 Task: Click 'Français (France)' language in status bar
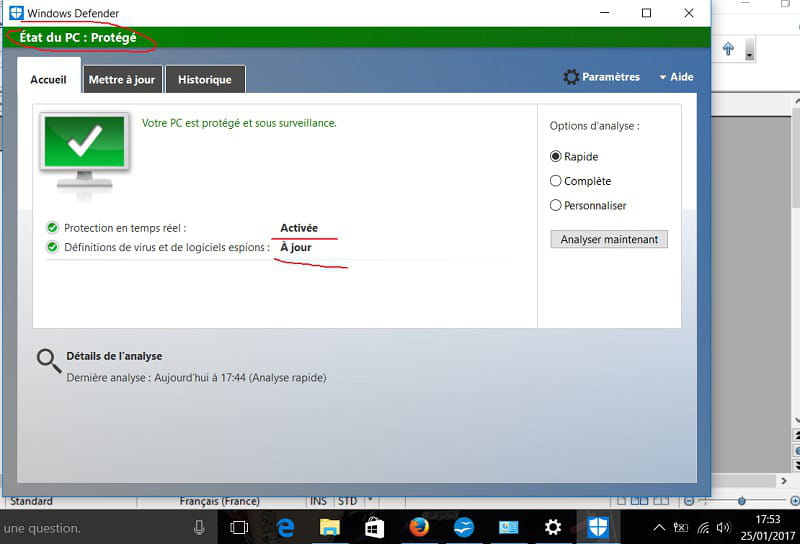pyautogui.click(x=219, y=501)
